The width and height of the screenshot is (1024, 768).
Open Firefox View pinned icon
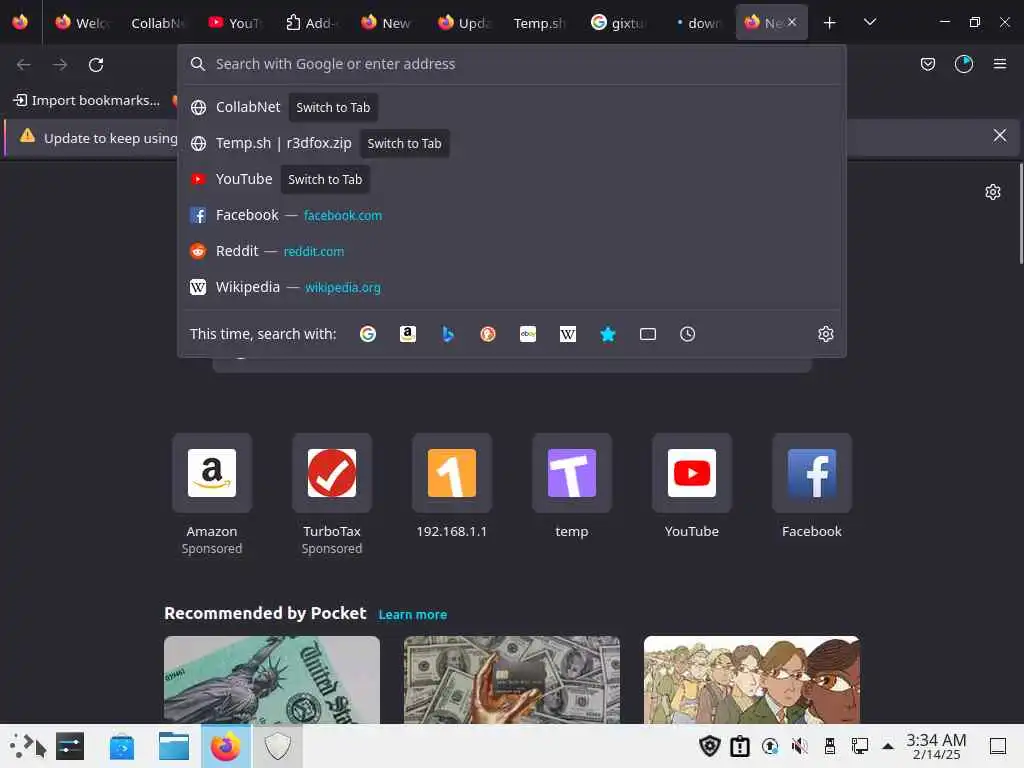tap(20, 22)
